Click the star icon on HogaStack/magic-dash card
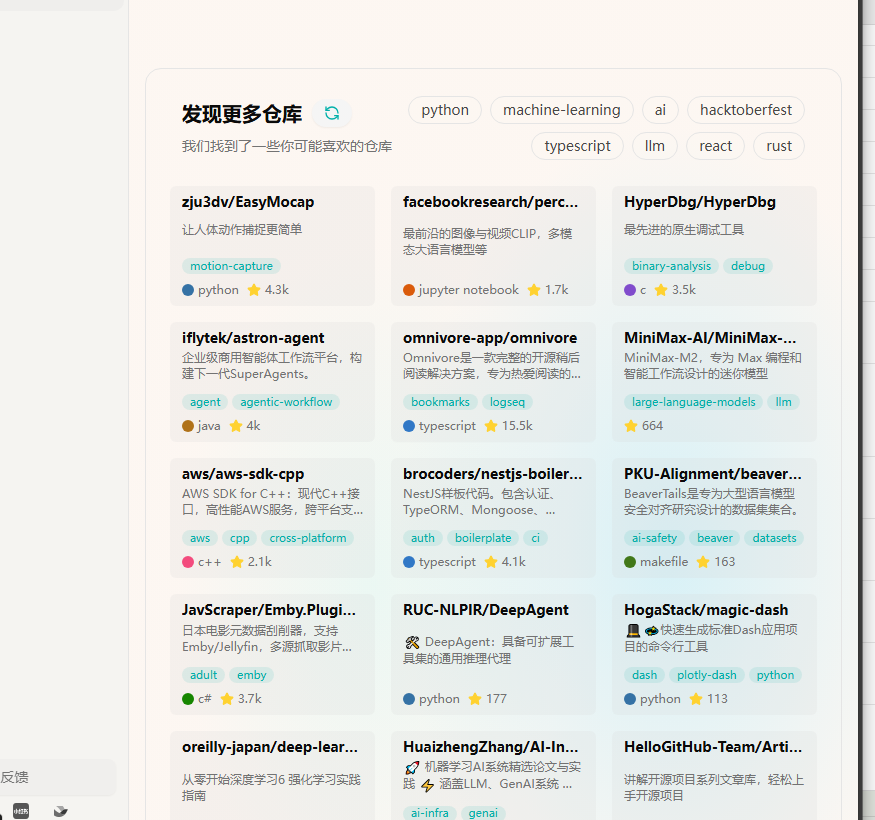Viewport: 875px width, 820px height. [x=696, y=699]
